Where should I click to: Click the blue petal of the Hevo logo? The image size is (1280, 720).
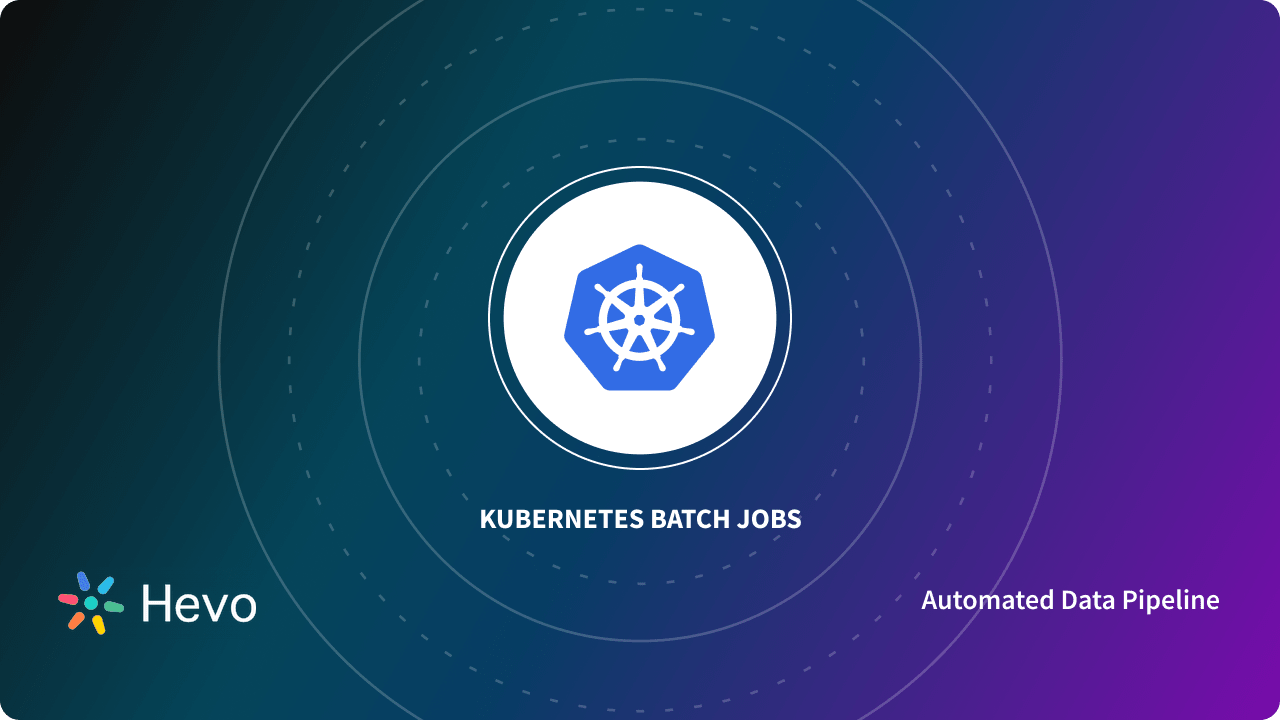click(x=84, y=582)
